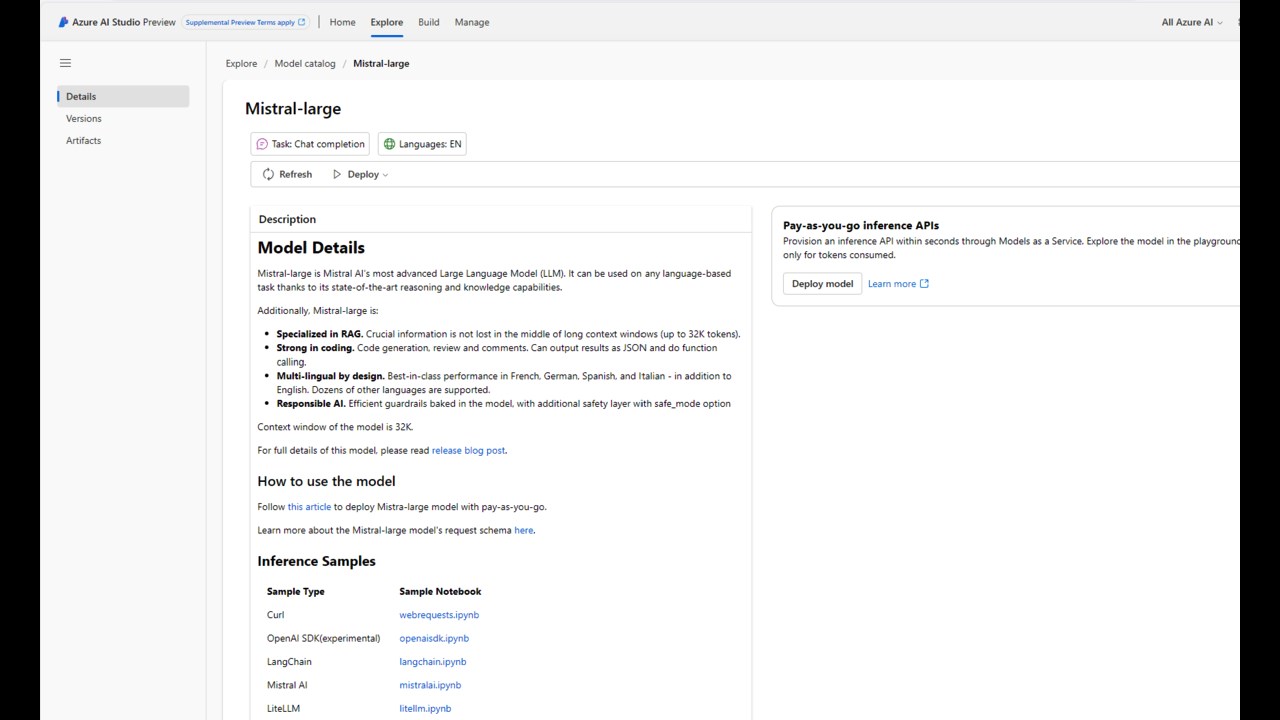Click the Deploy play triangle icon
Image resolution: width=1280 pixels, height=720 pixels.
point(337,174)
